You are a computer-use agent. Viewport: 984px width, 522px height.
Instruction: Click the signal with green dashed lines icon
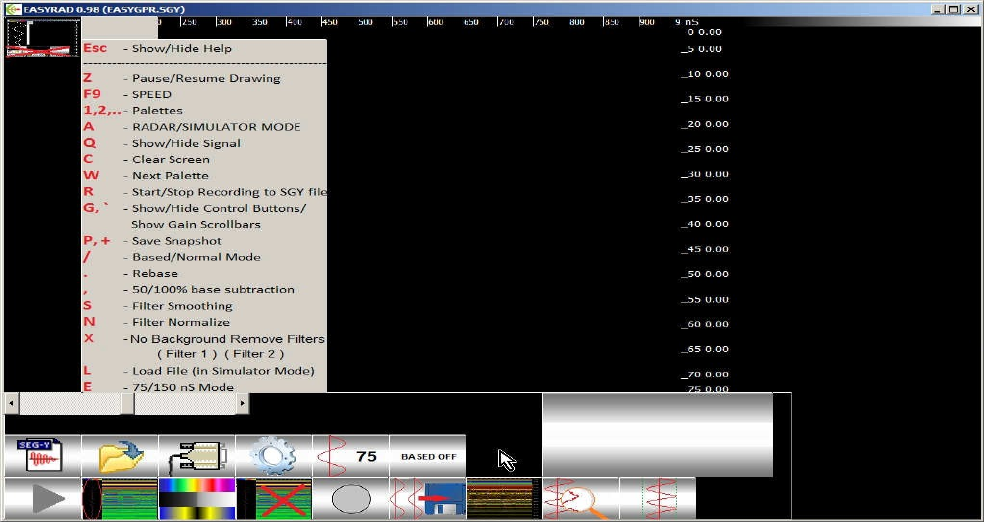click(x=658, y=499)
